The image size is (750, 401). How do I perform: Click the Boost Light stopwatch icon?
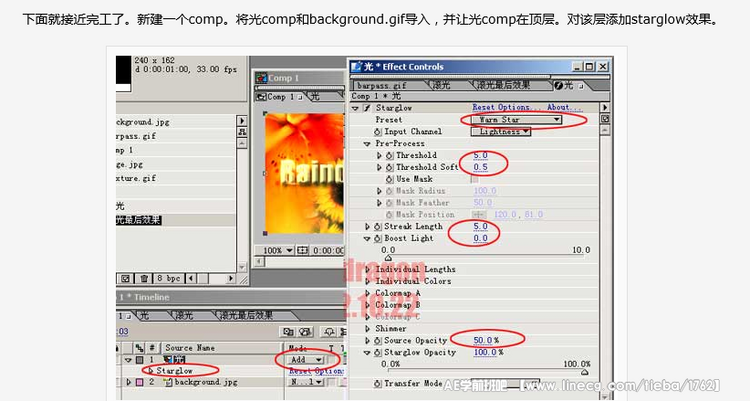[377, 238]
